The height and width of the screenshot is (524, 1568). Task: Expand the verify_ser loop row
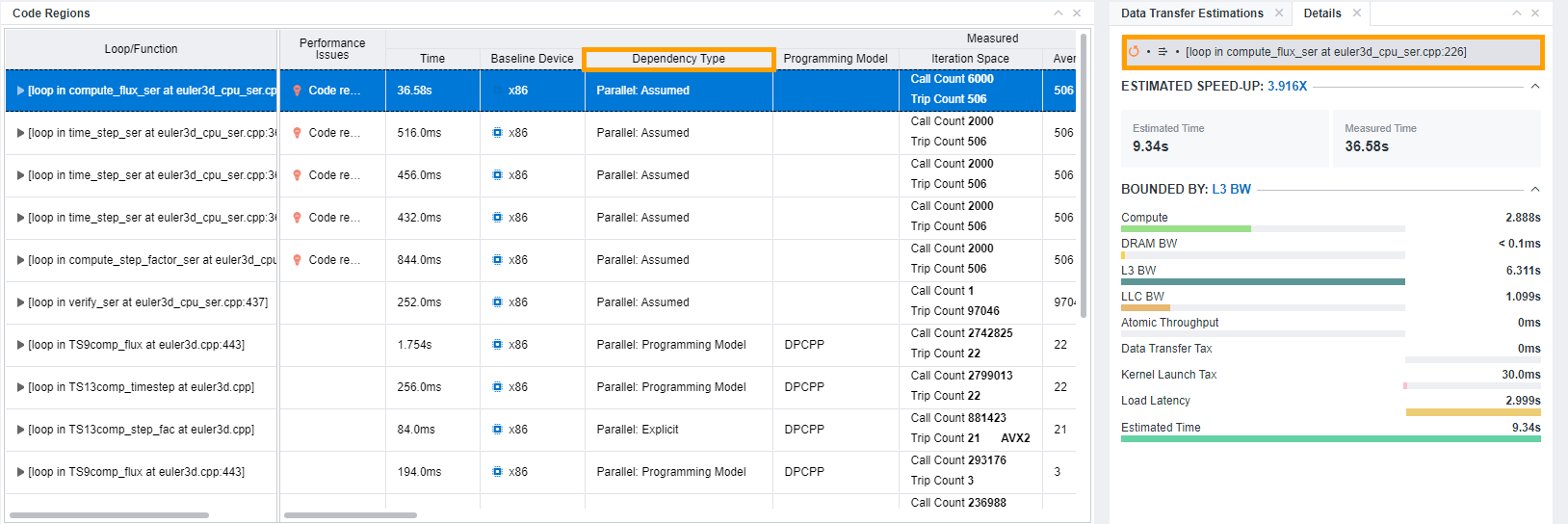click(x=20, y=302)
